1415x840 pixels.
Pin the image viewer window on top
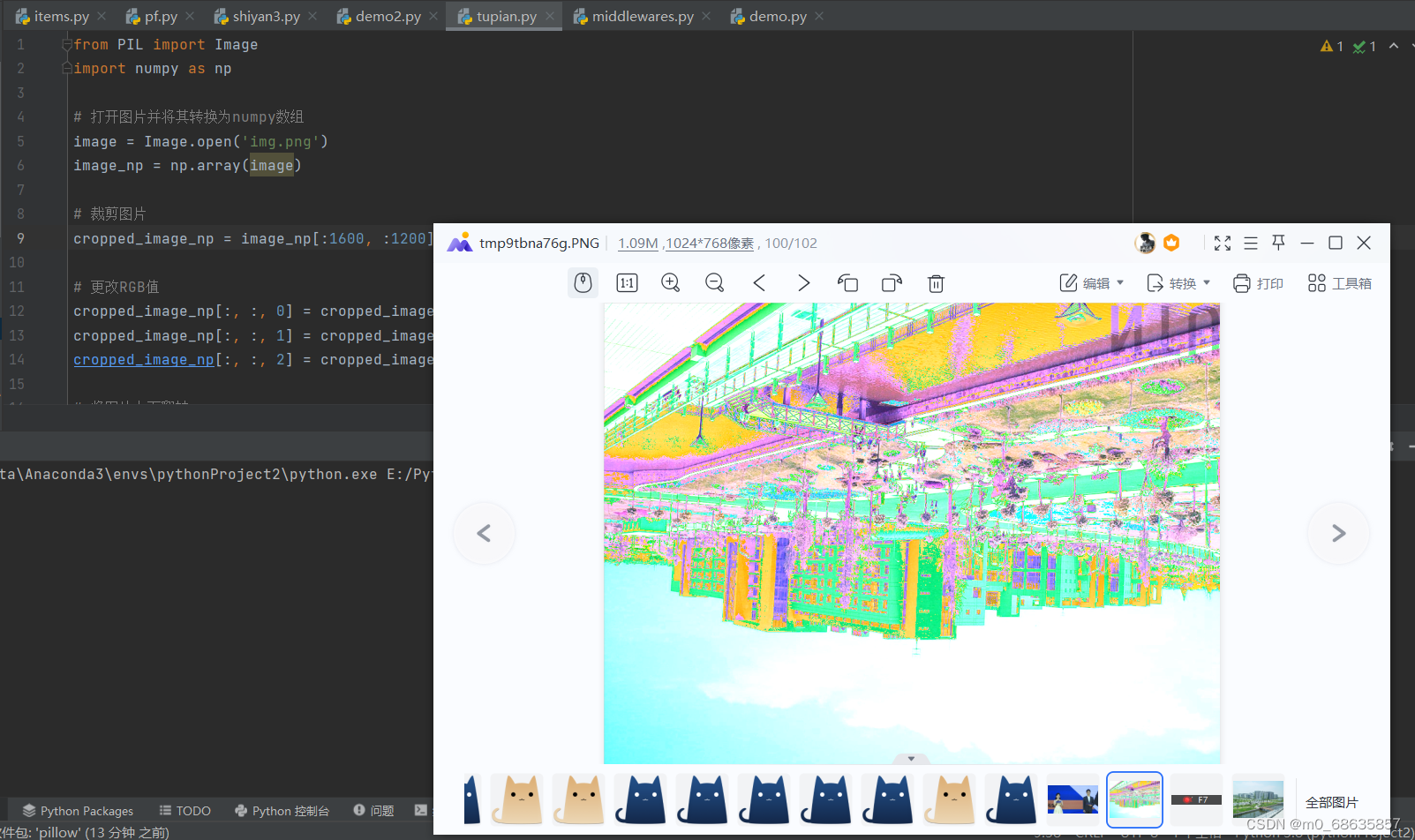click(x=1278, y=243)
